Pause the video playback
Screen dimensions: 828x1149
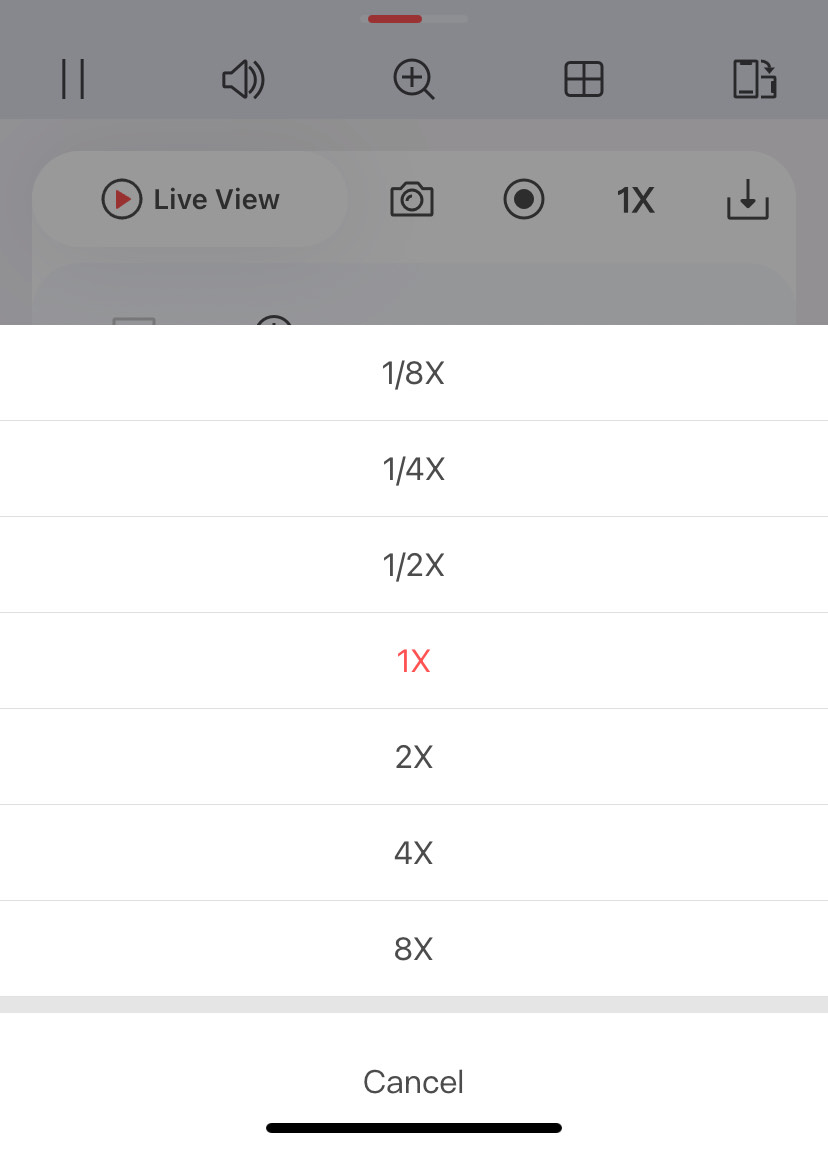point(72,79)
